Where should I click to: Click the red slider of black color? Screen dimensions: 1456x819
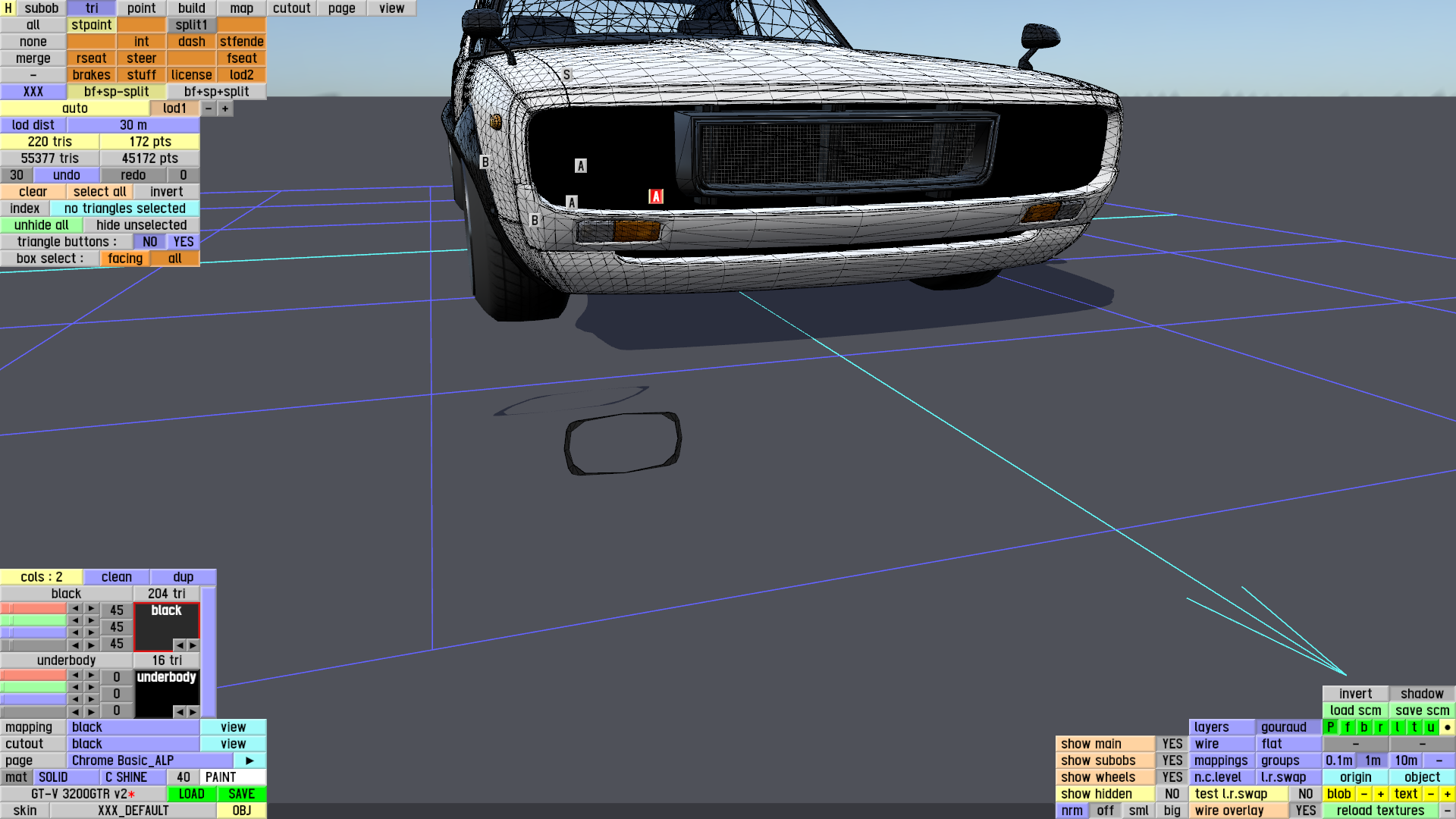[x=33, y=609]
